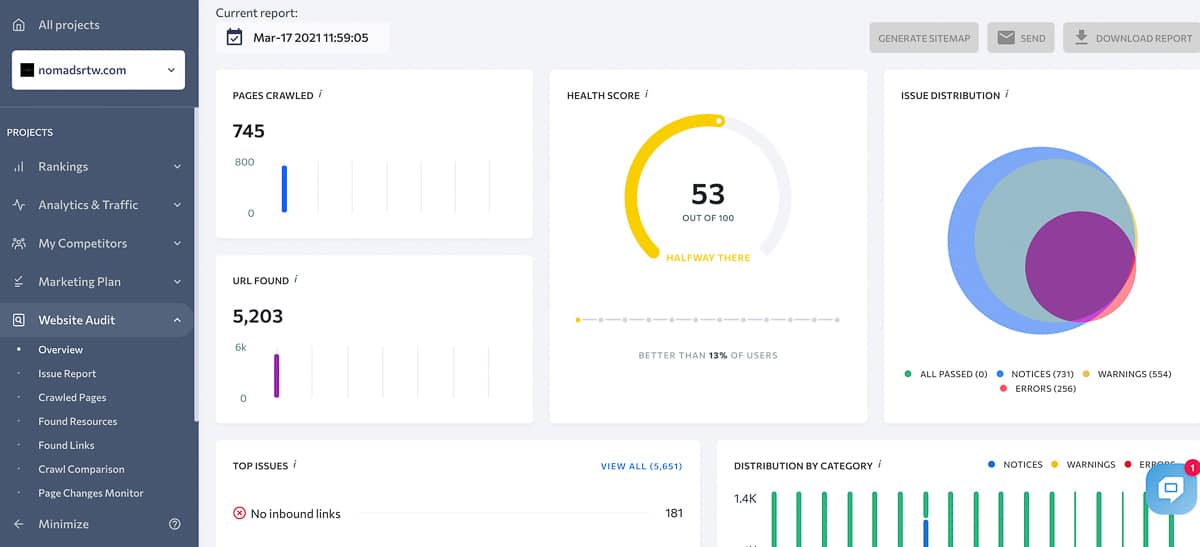Click the blue bar in Pages Crawled chart
This screenshot has height=547, width=1200.
coord(284,189)
